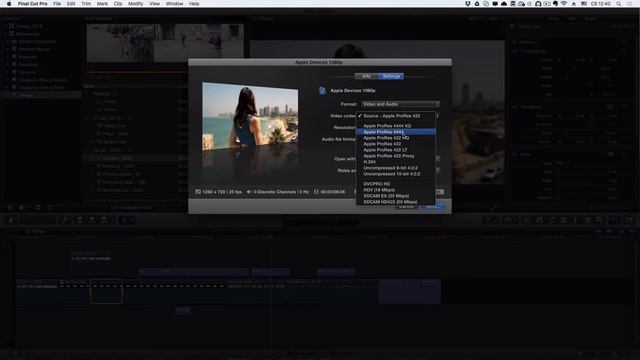Choose XDCAM HD422 (50 Mbps) codec

coord(396,202)
